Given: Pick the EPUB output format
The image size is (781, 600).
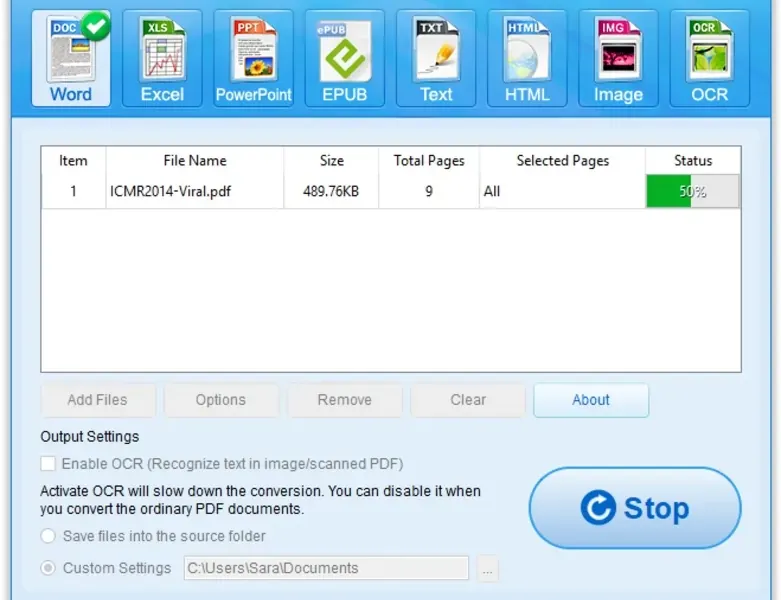Looking at the screenshot, I should coord(345,58).
